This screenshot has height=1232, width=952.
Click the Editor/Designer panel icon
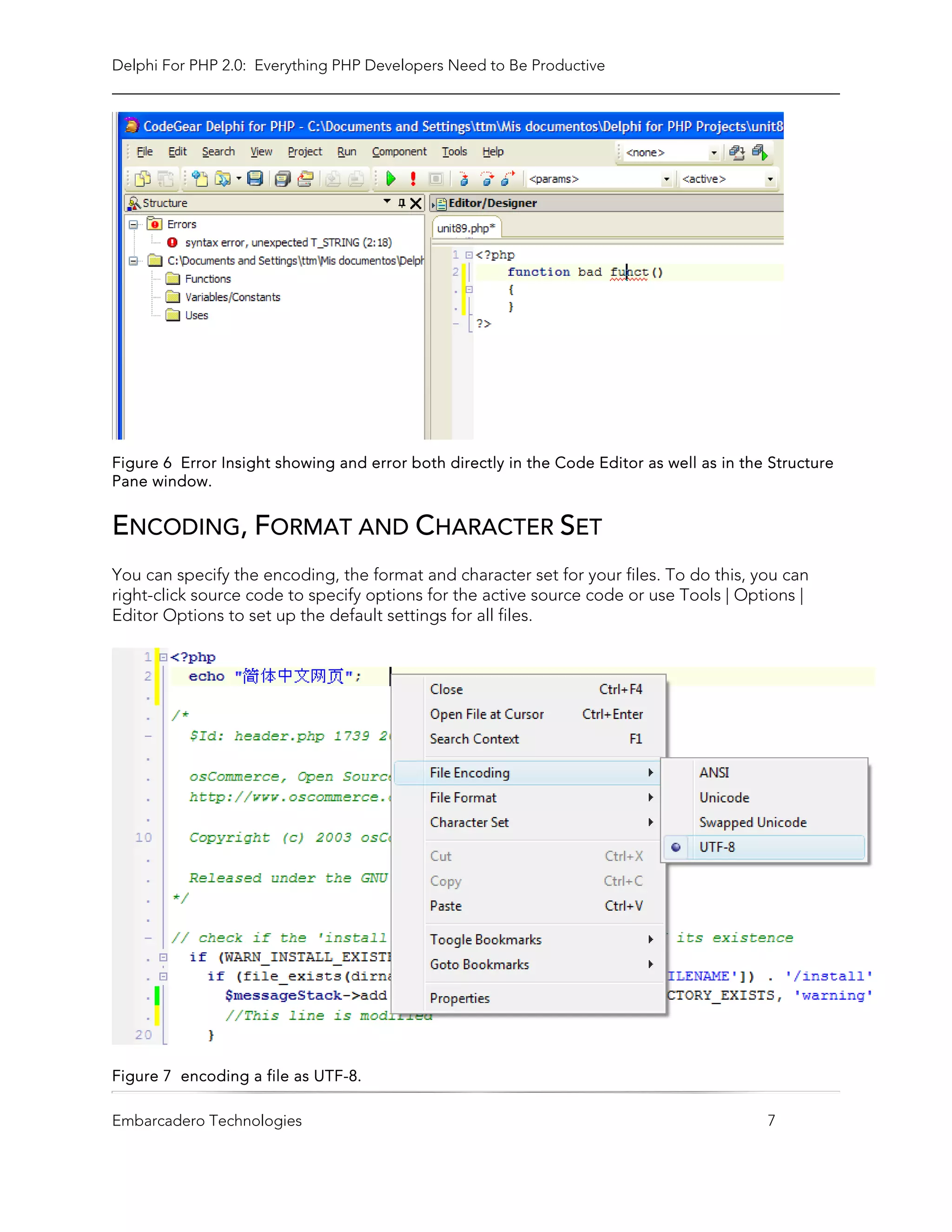[x=441, y=204]
